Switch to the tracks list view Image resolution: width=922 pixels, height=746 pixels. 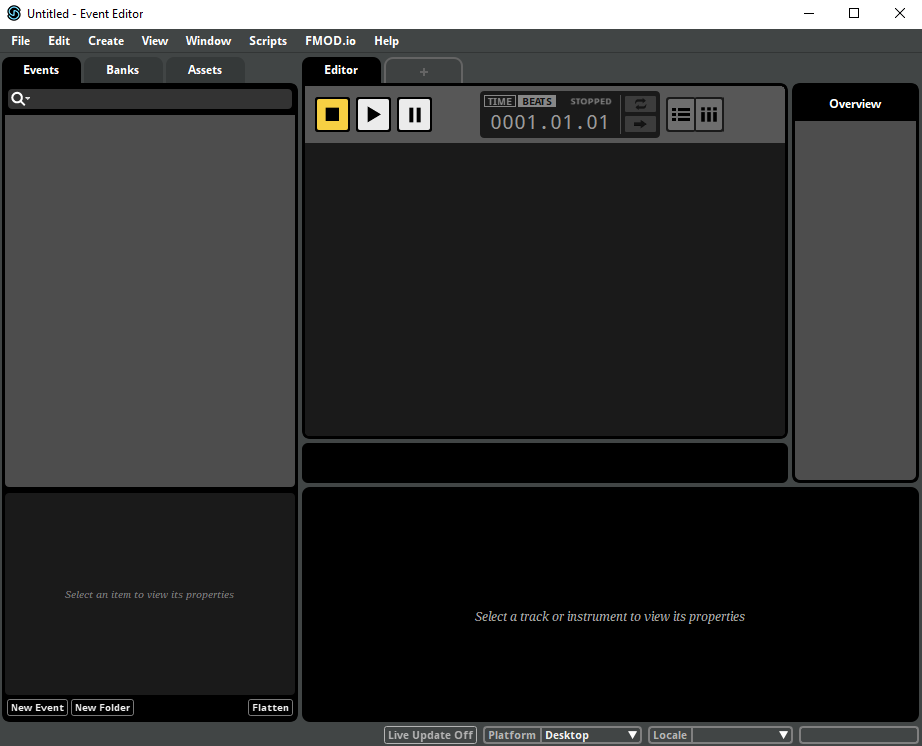(680, 114)
